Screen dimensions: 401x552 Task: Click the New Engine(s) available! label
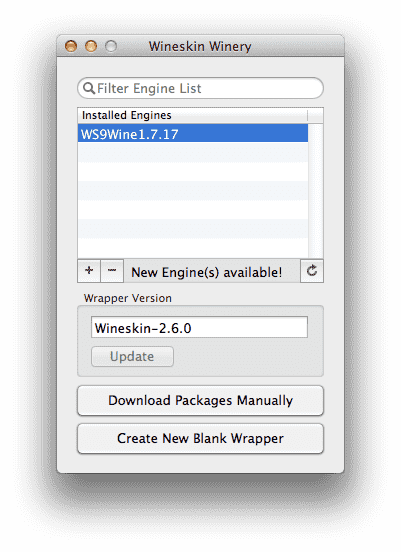coord(207,272)
